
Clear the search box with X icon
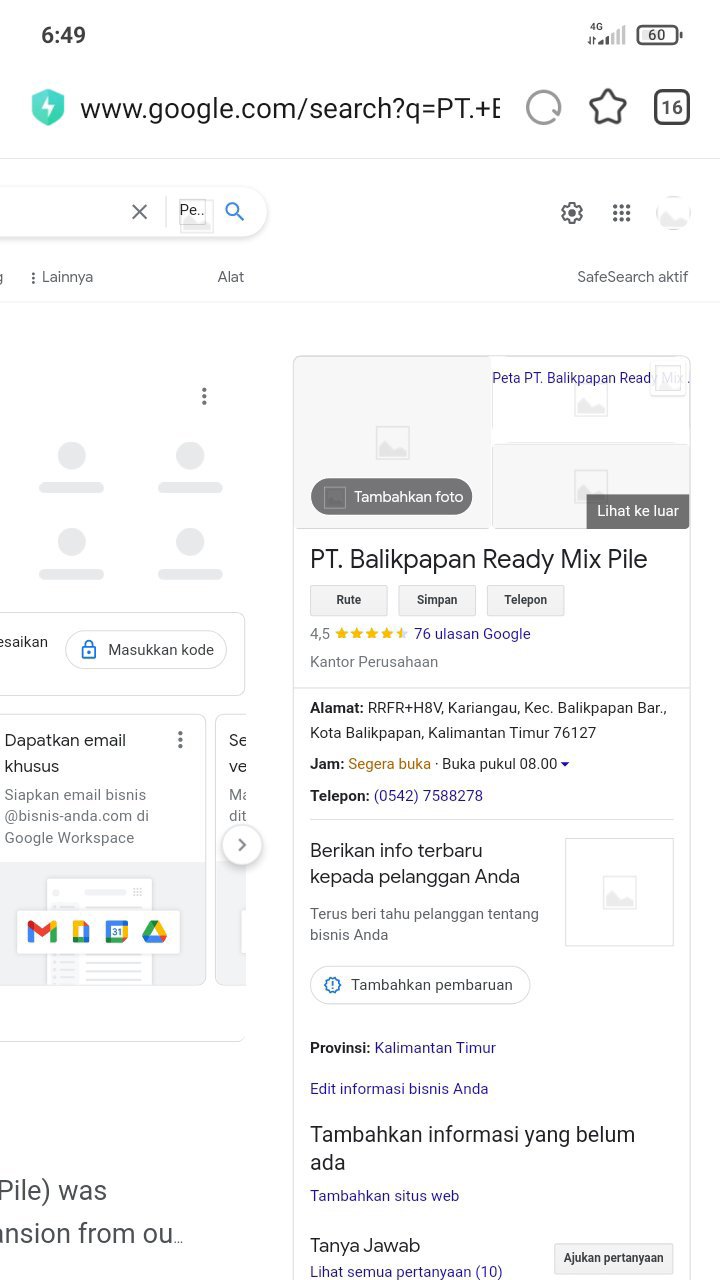coord(140,212)
